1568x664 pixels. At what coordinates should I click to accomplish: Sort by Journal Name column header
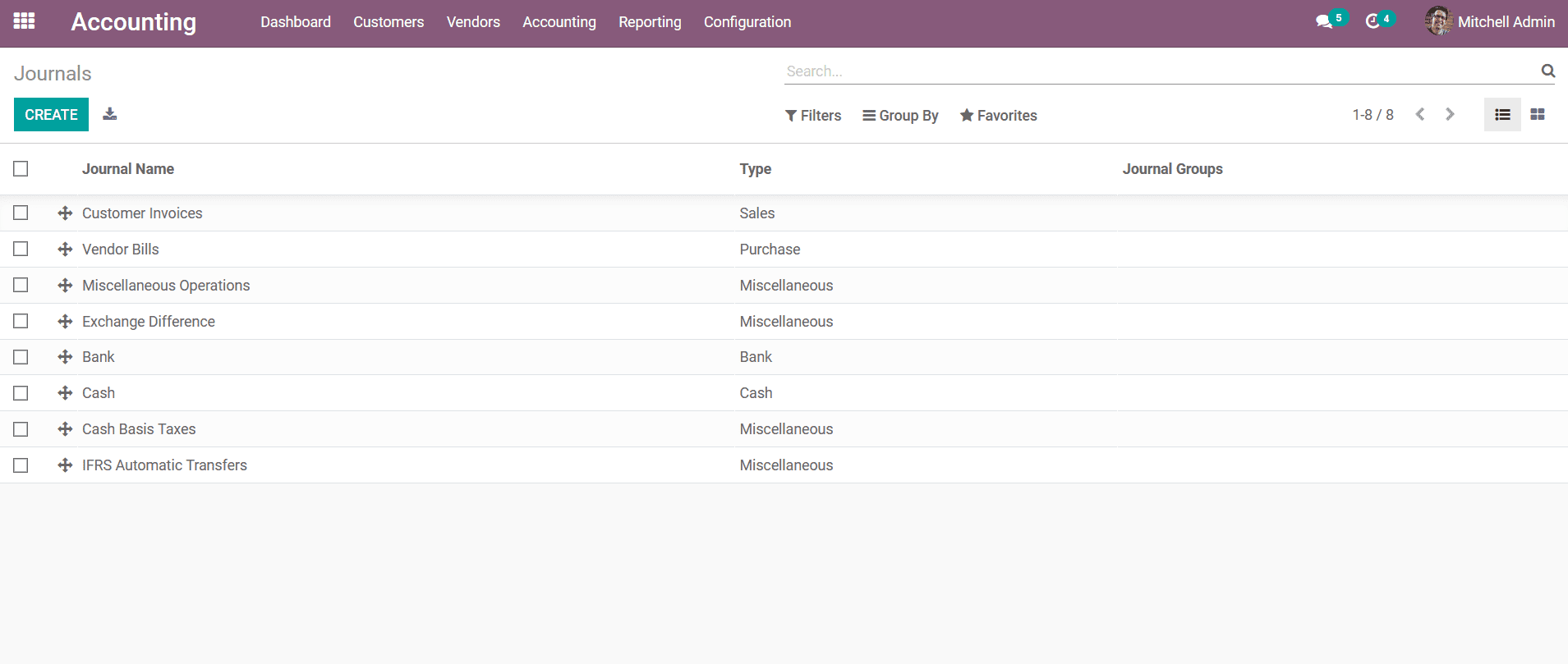pyautogui.click(x=128, y=169)
